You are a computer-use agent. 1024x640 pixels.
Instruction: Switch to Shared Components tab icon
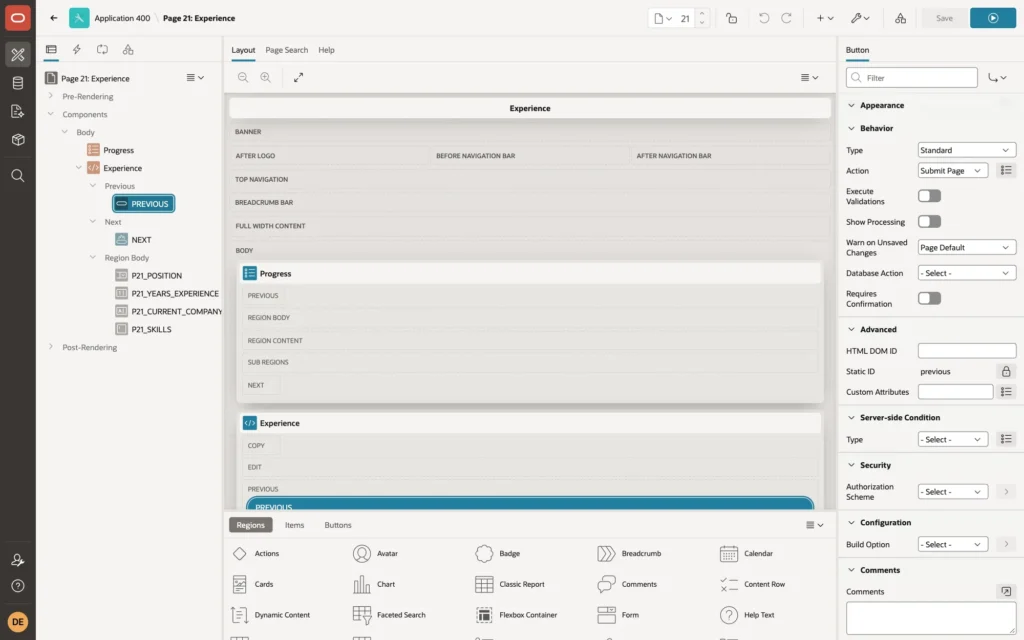128,50
